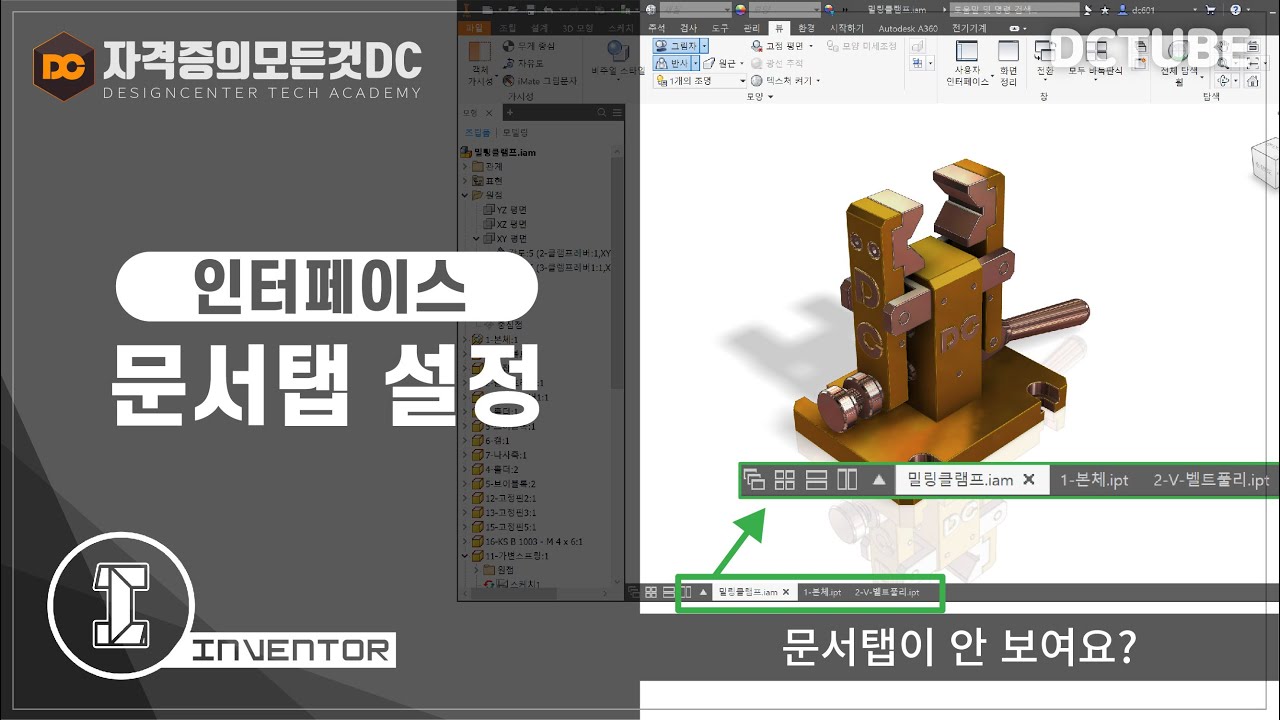
Task: Open the 파일 file tab
Action: [x=475, y=28]
